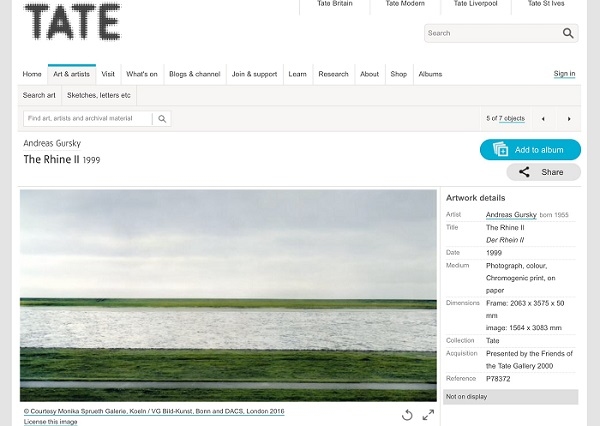
Task: Click the Share button
Action: (x=543, y=172)
